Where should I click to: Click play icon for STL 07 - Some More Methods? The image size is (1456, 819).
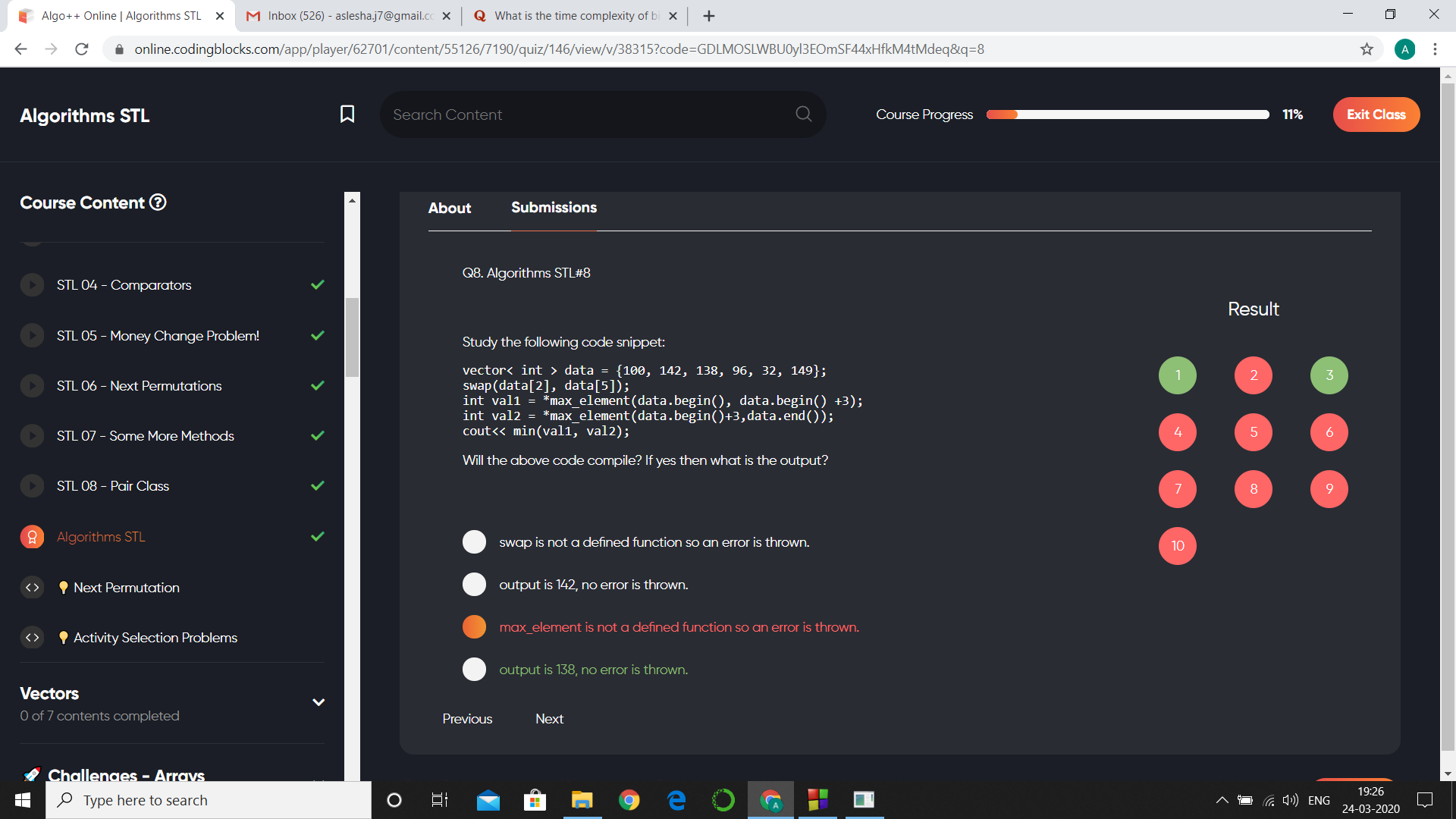pyautogui.click(x=32, y=435)
